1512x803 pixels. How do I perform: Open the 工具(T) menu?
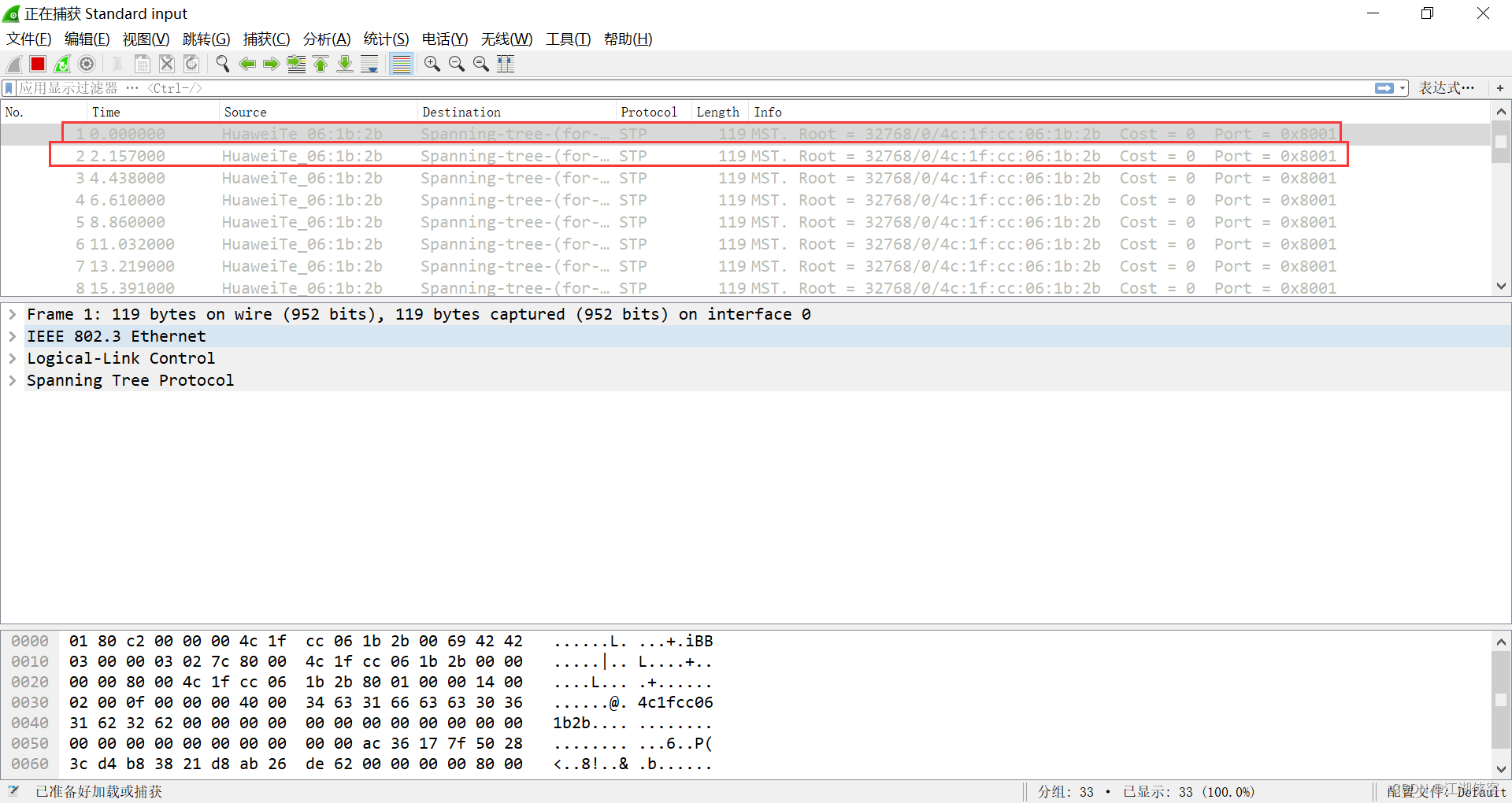tap(569, 39)
